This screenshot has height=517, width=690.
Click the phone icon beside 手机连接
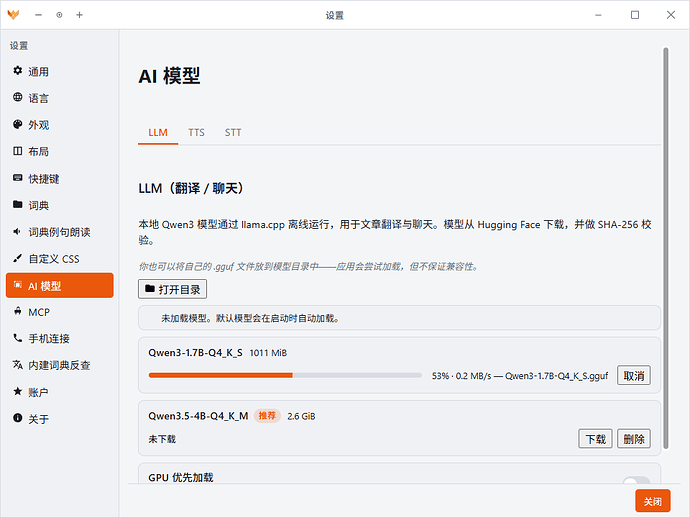click(x=18, y=338)
